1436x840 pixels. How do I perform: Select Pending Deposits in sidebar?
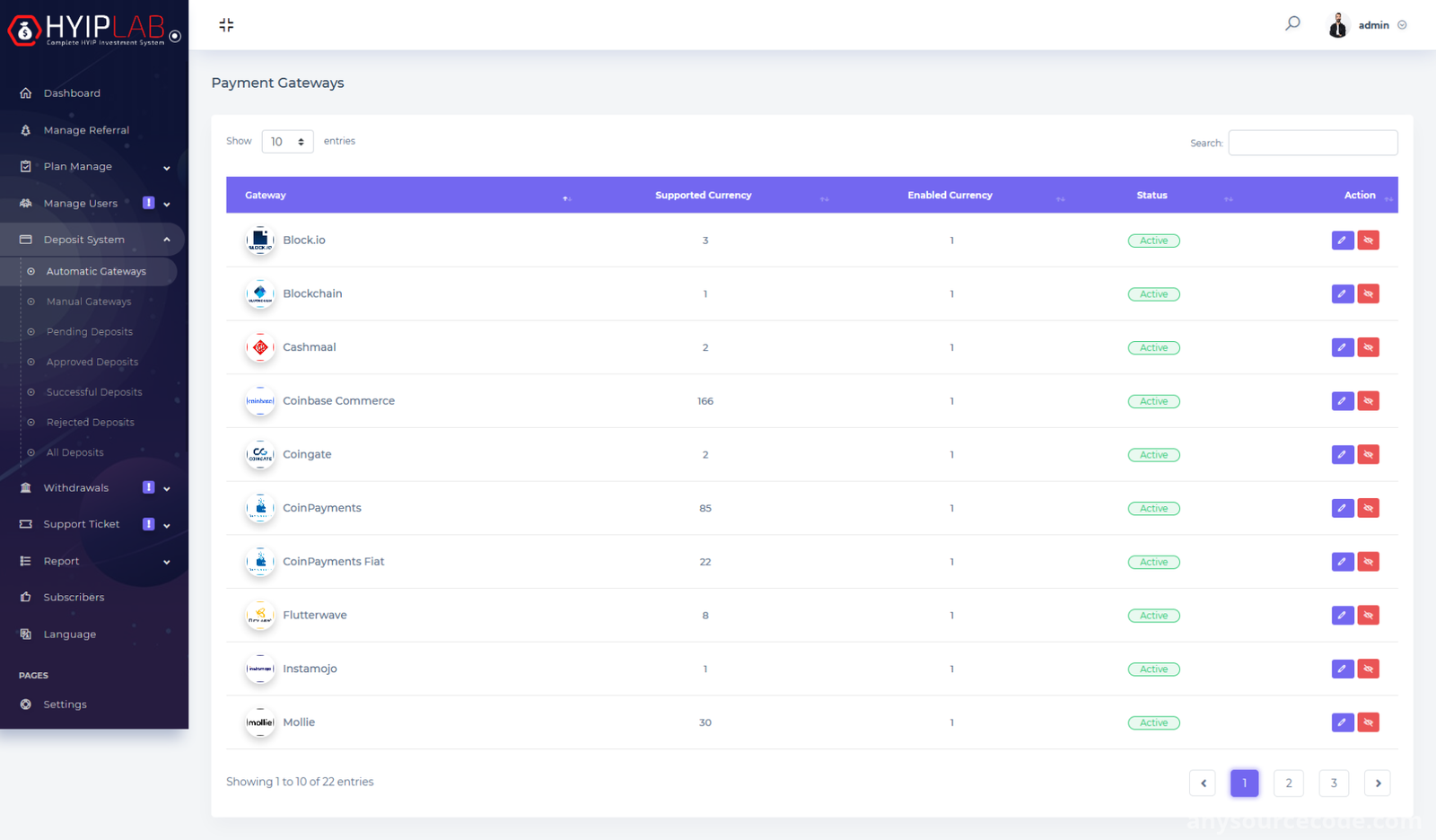pos(90,332)
